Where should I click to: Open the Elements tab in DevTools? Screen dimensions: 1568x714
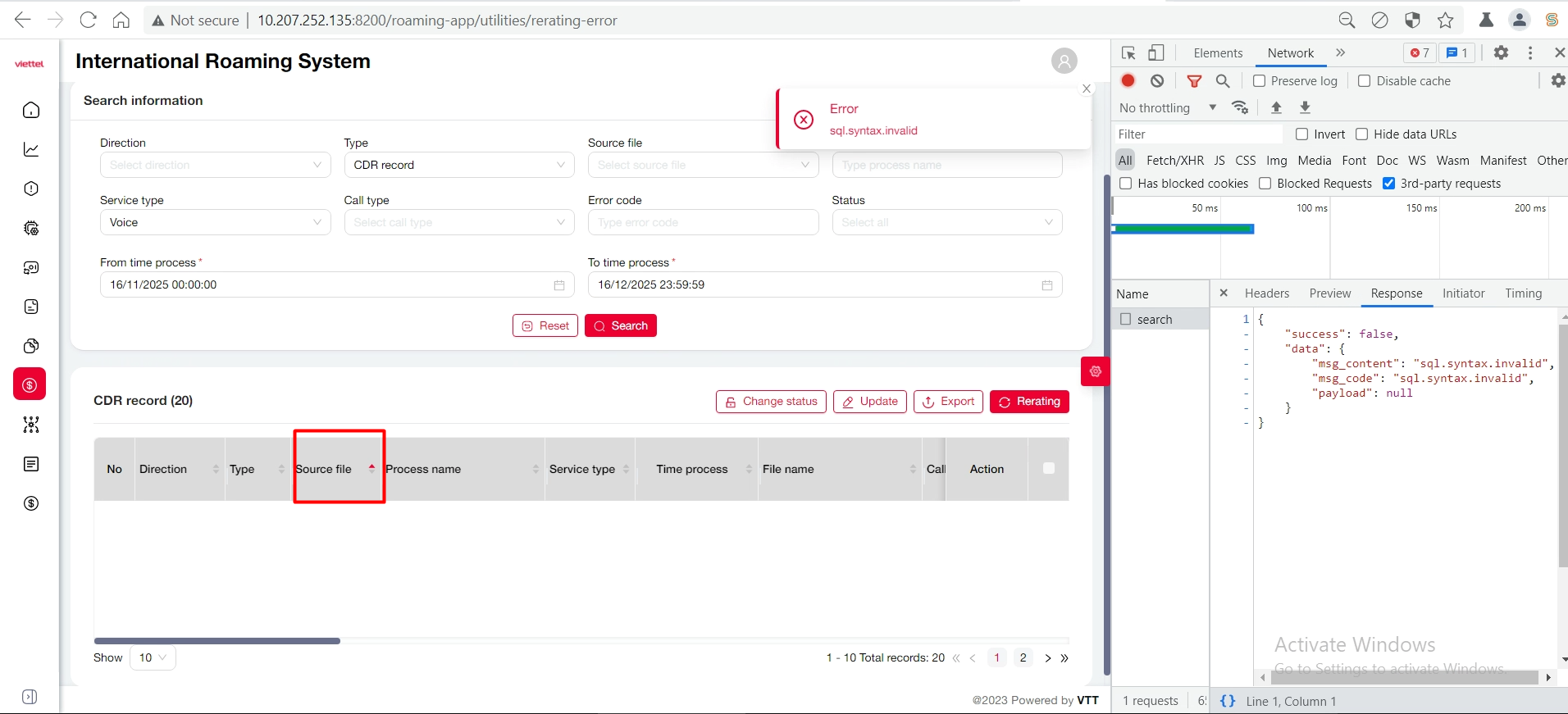click(1218, 53)
